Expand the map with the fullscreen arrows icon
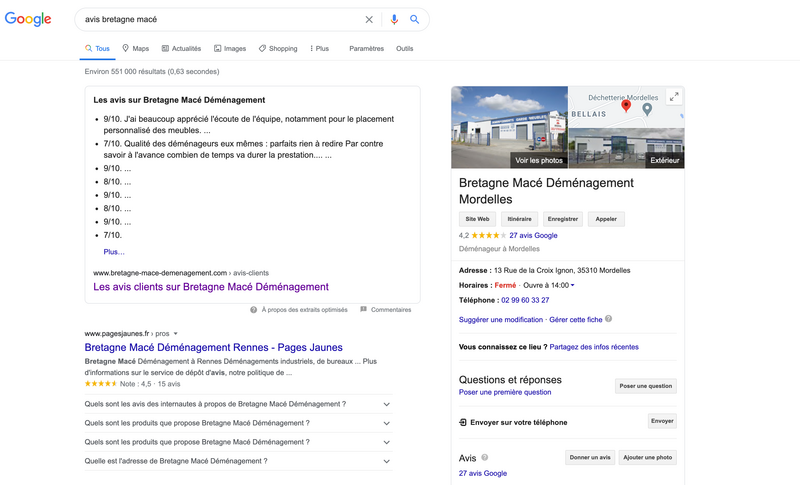The height and width of the screenshot is (485, 800). click(x=674, y=96)
